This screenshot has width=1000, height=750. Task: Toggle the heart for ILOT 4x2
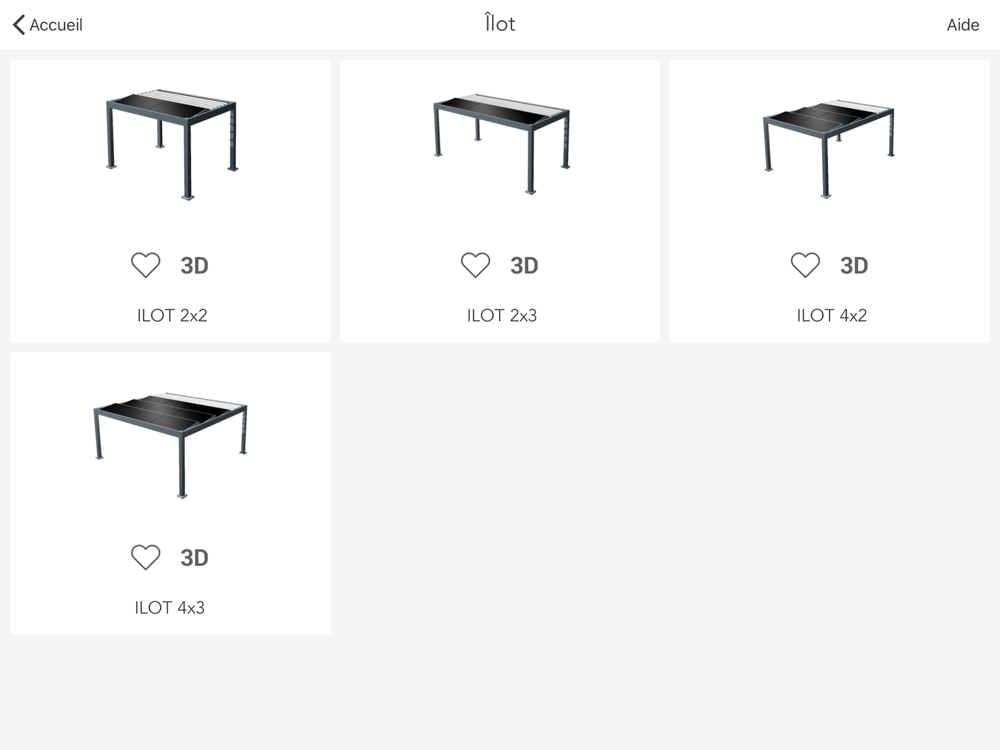pyautogui.click(x=805, y=265)
